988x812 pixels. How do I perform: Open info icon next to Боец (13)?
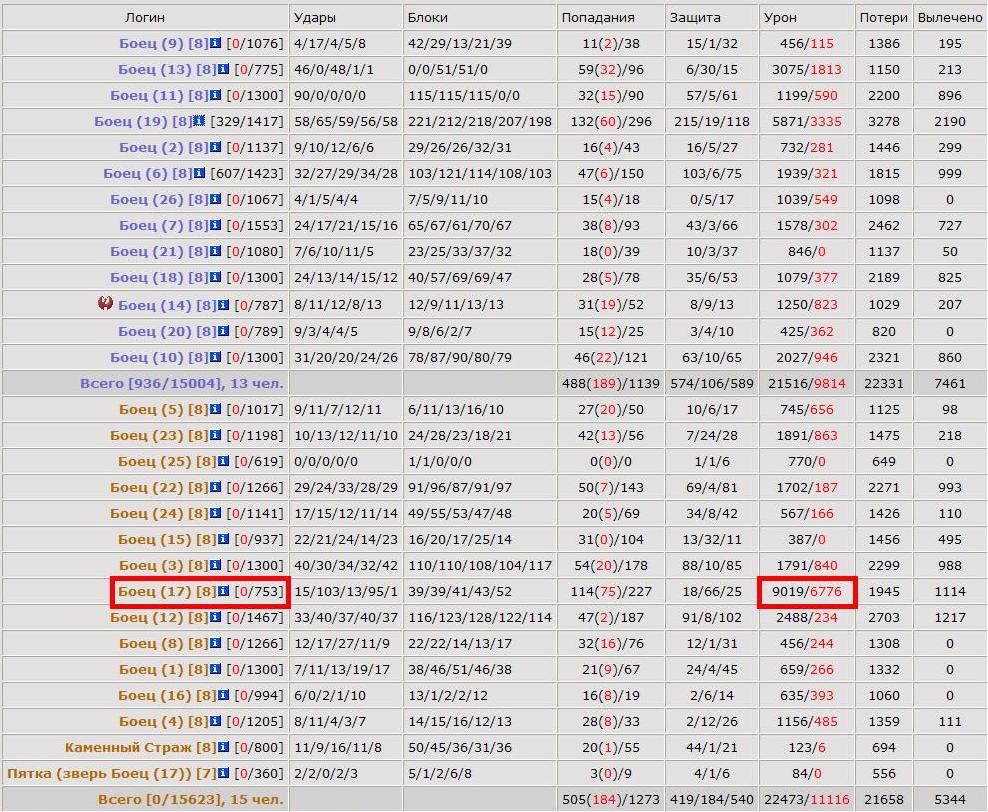(x=224, y=69)
